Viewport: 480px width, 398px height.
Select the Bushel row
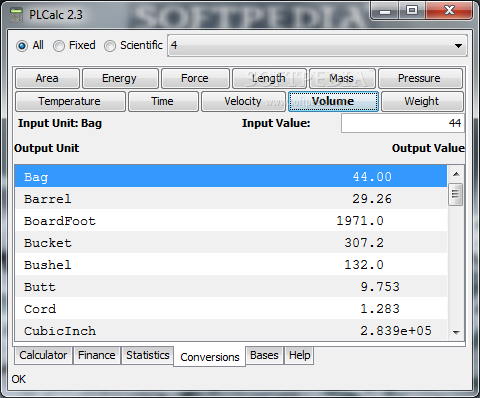coord(231,264)
